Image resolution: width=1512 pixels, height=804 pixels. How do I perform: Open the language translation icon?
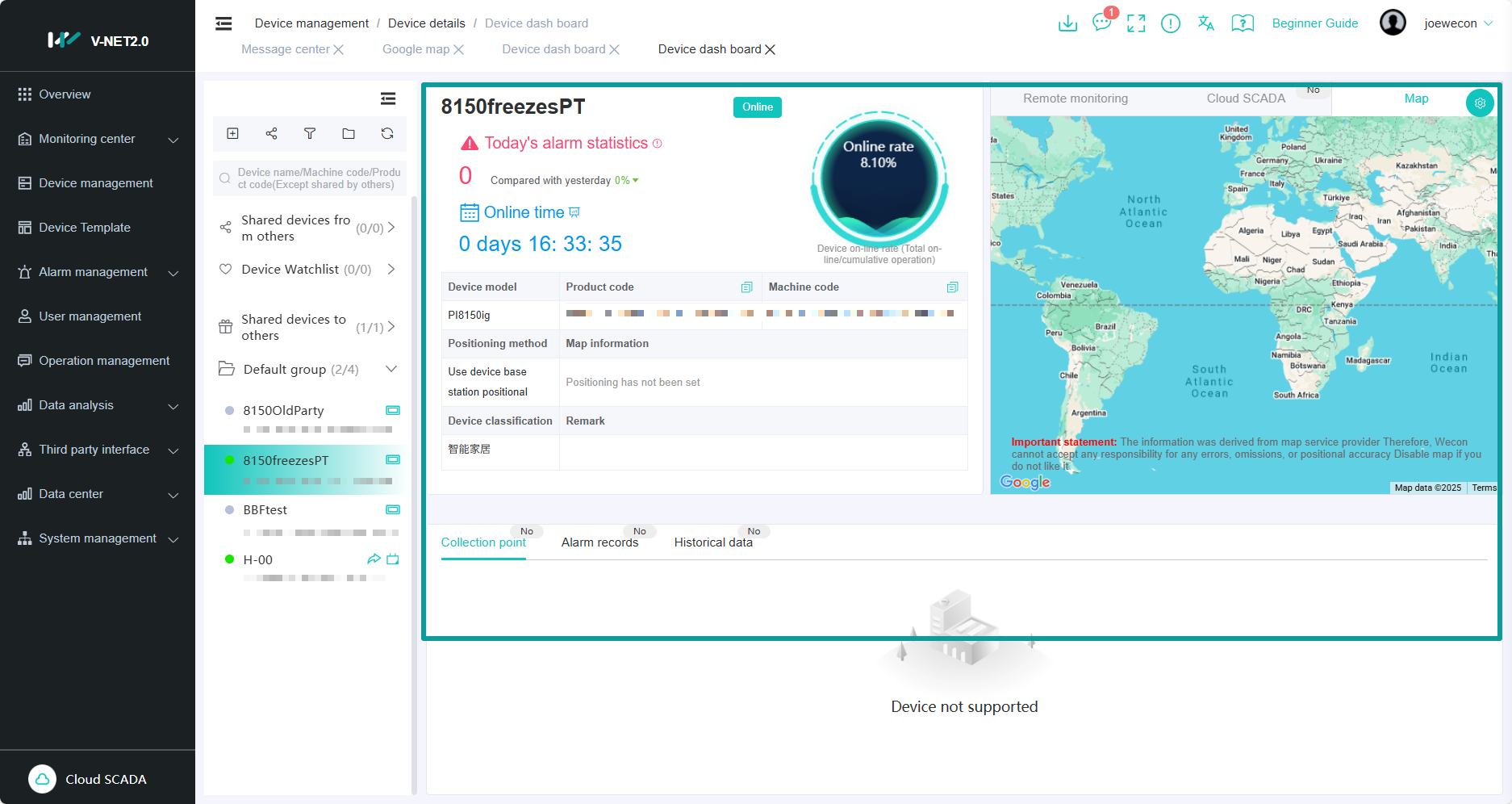[x=1206, y=23]
